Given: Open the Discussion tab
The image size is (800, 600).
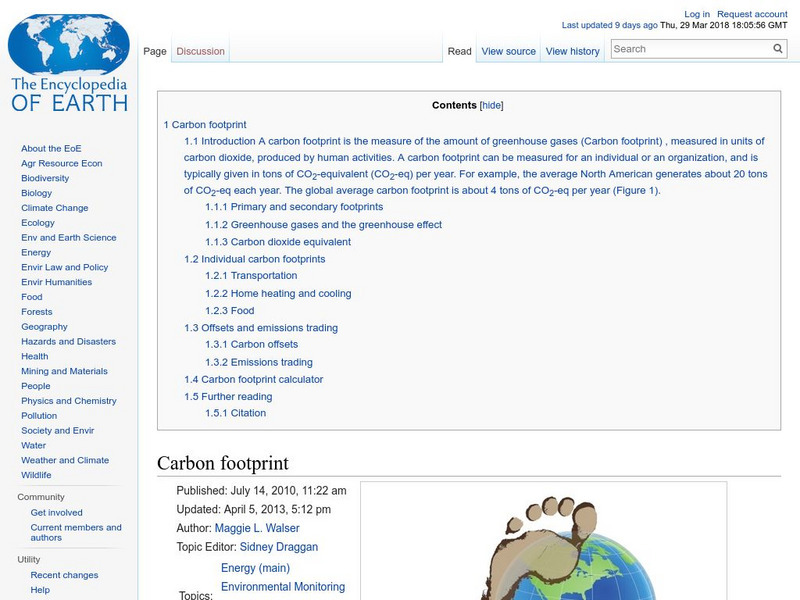Looking at the screenshot, I should [201, 52].
